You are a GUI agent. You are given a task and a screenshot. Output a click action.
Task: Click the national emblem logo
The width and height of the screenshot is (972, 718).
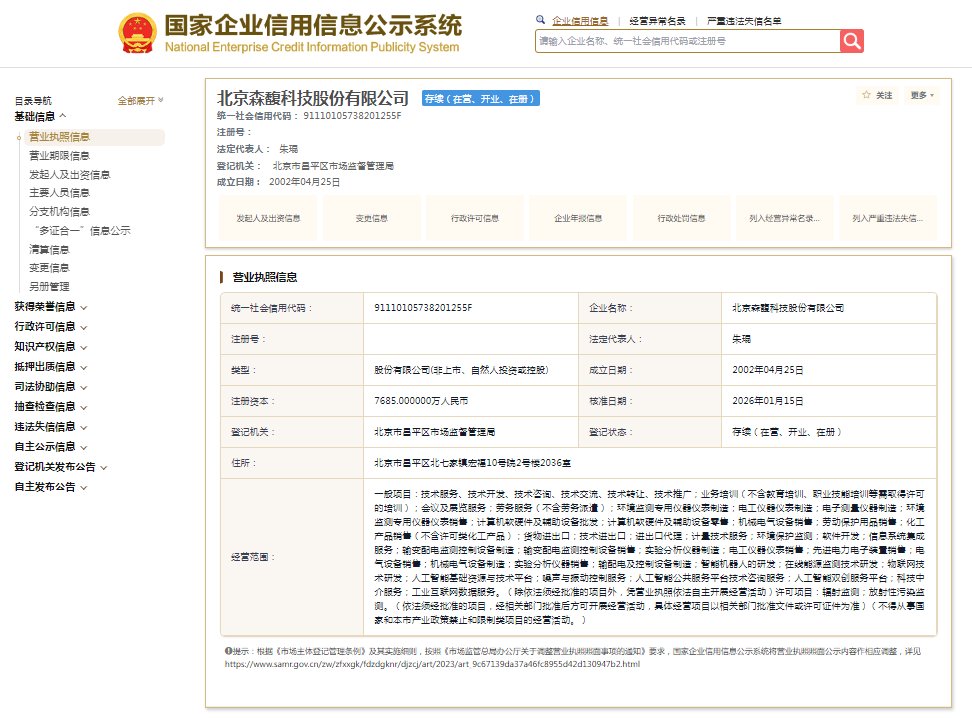pyautogui.click(x=137, y=33)
